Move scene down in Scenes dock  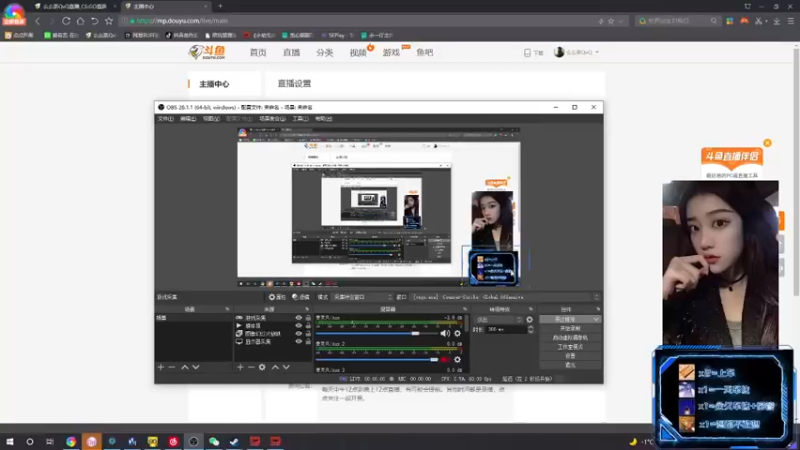[196, 367]
